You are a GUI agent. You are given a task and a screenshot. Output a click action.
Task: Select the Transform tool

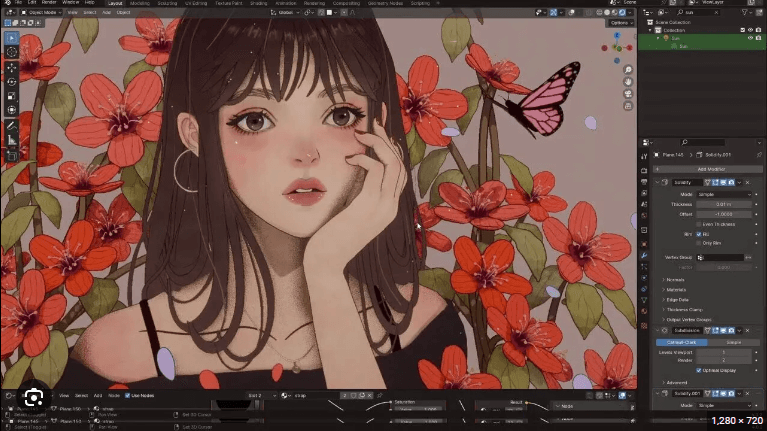[x=12, y=110]
